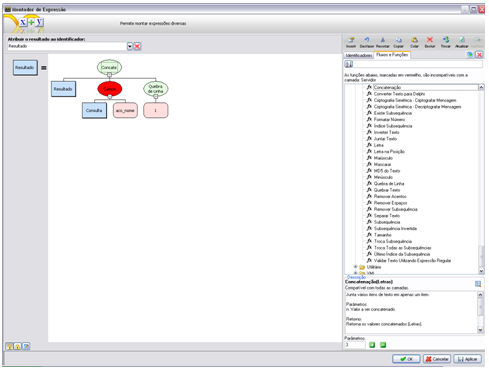This screenshot has width=489, height=368.
Task: Select the pink aco_nome node
Action: click(125, 110)
